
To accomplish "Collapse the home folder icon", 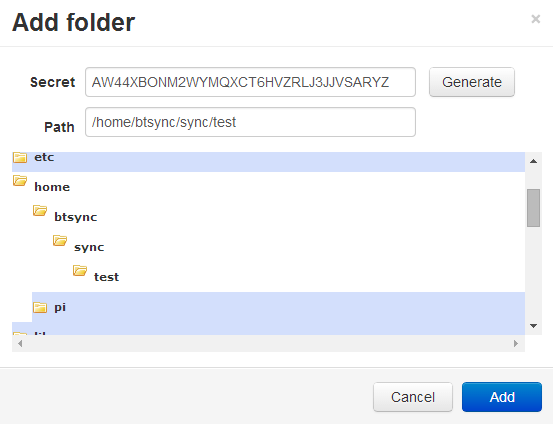I will click(20, 181).
